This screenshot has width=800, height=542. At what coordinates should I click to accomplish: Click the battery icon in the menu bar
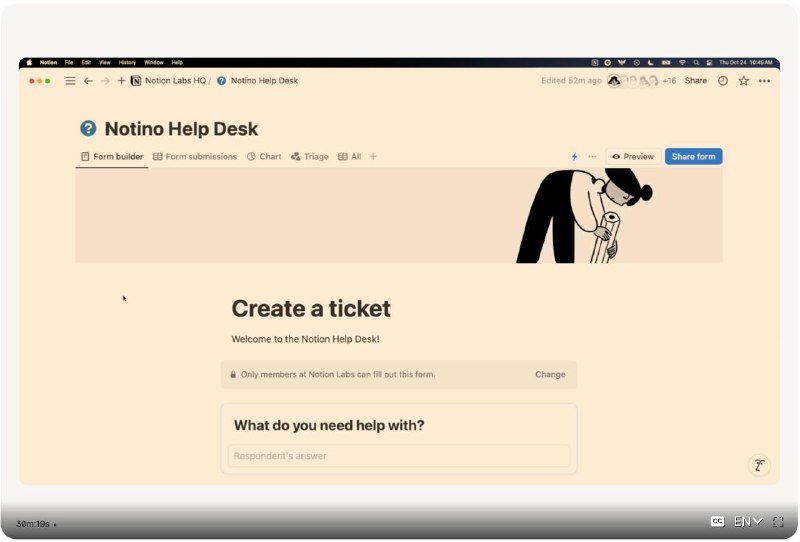coord(666,62)
